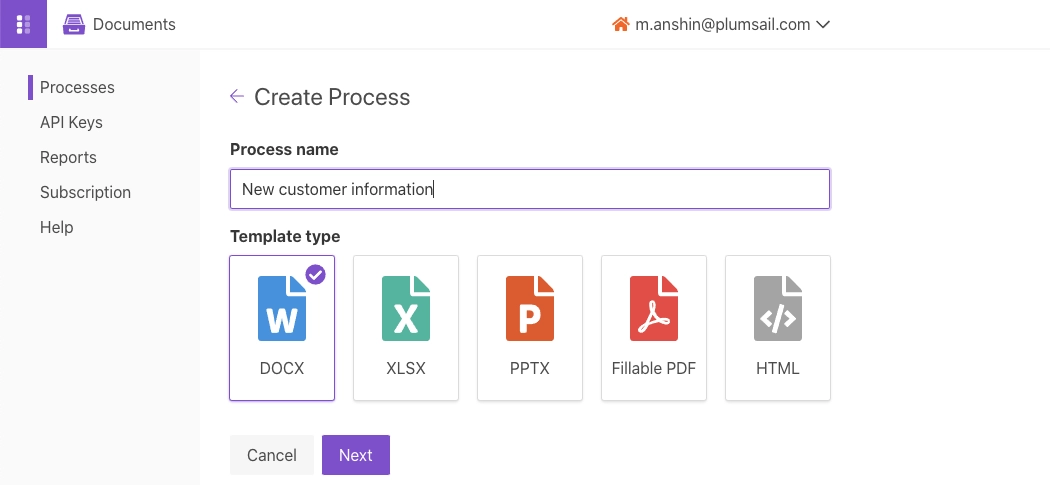Click the XLSX label text

pyautogui.click(x=406, y=368)
